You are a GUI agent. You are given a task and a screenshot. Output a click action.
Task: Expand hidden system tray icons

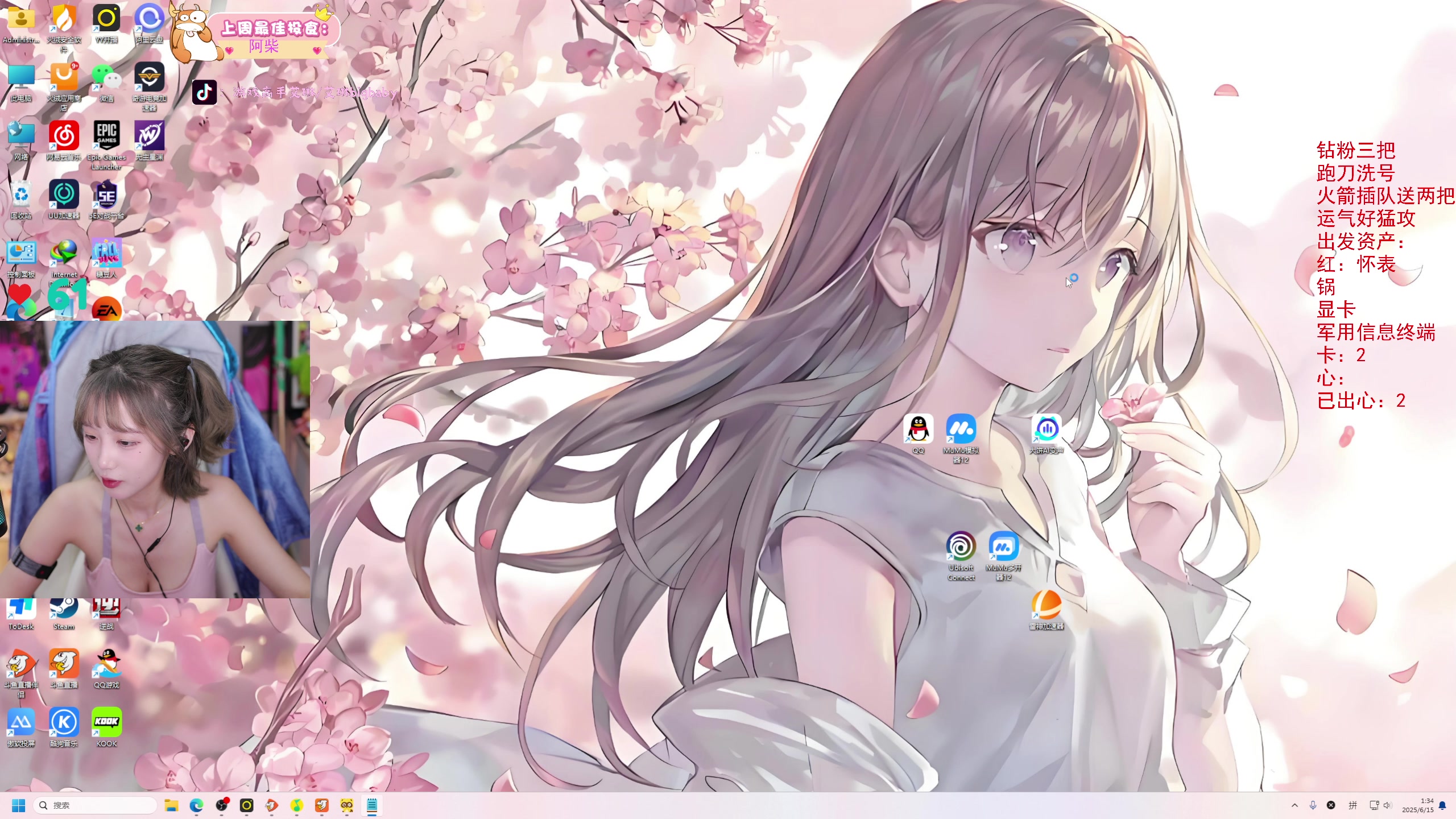coord(1294,805)
